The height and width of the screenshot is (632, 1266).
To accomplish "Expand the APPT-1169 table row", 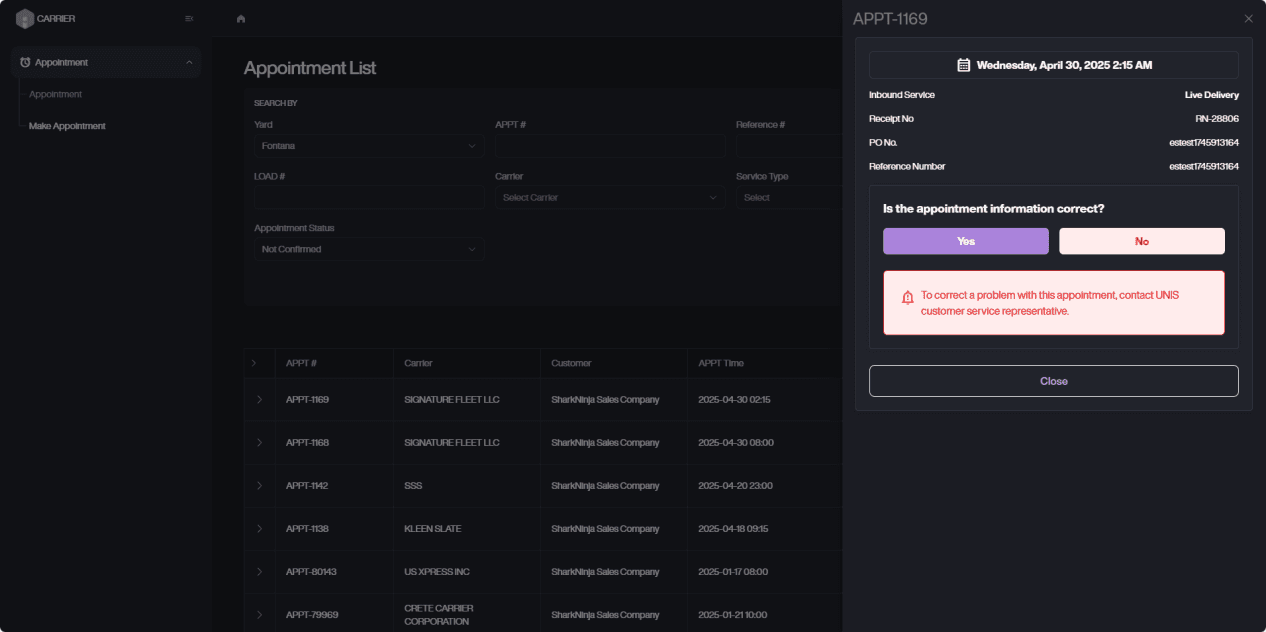I will pos(259,400).
